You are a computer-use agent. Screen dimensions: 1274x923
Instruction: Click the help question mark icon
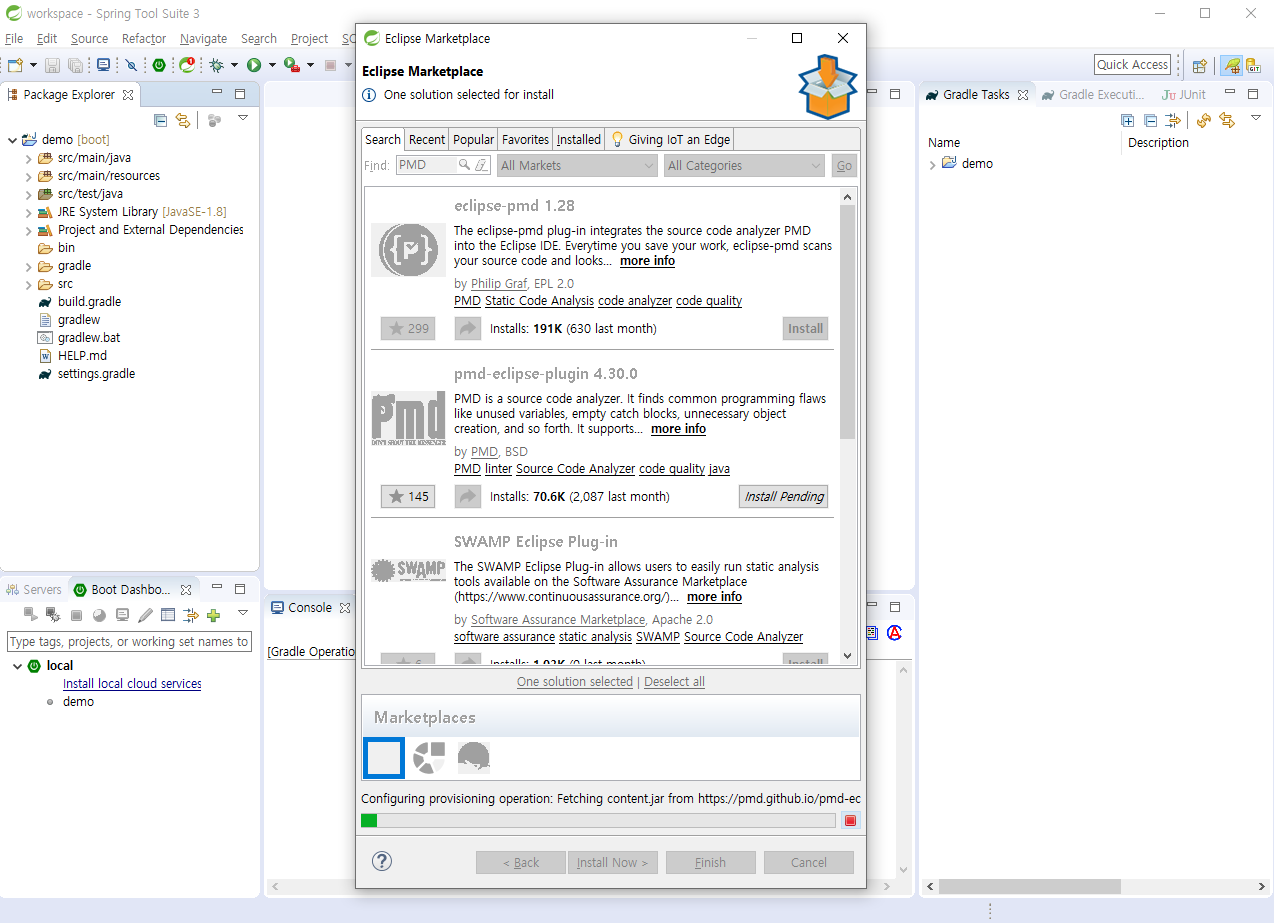[x=382, y=861]
